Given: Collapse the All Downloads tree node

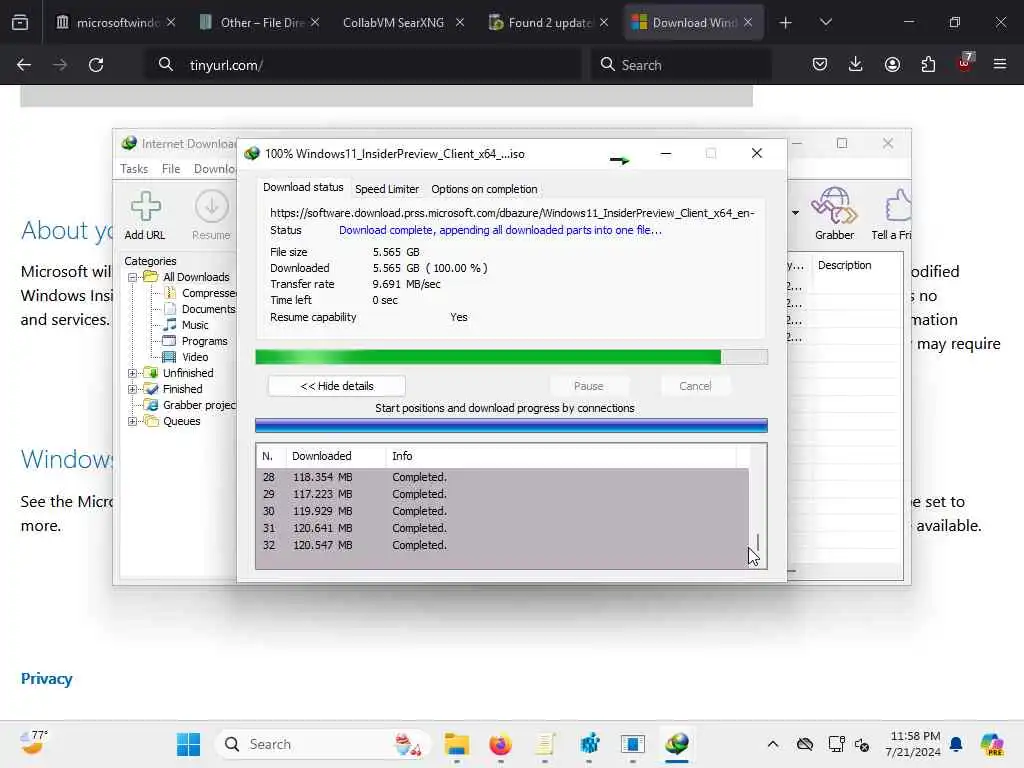Looking at the screenshot, I should point(133,277).
